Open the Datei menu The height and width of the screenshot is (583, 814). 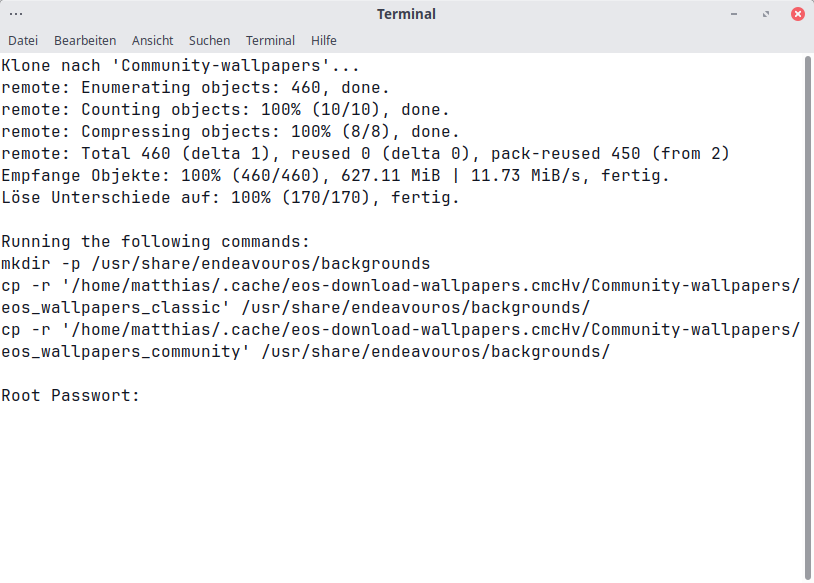click(23, 41)
